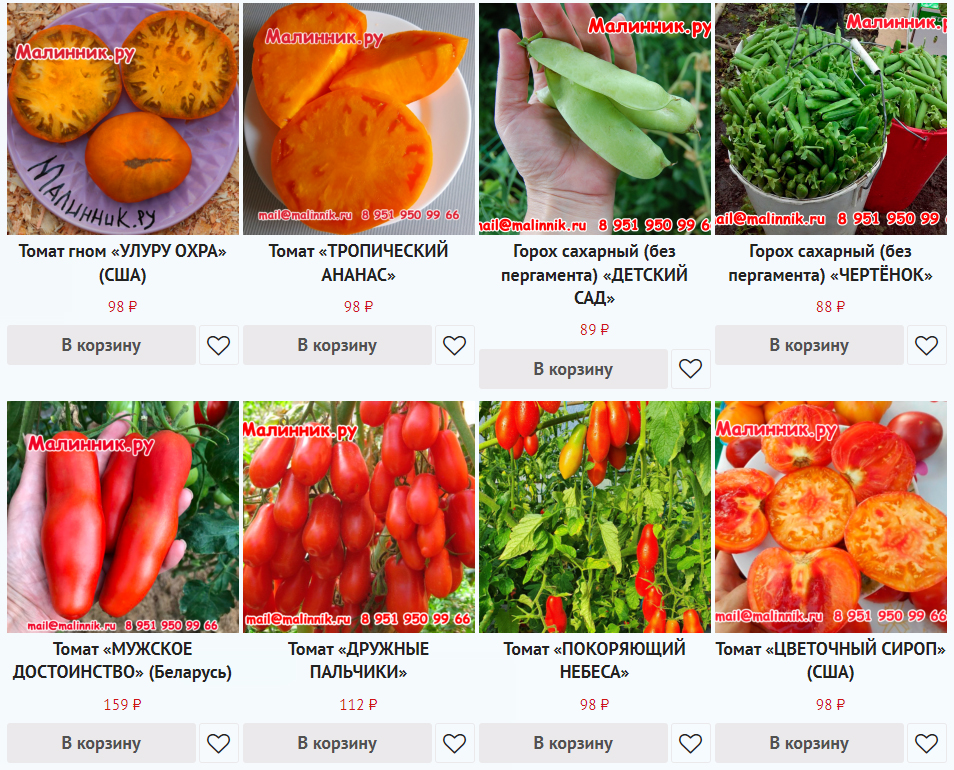Add «УЛУРУ ОХРА» tomato to wishlist heart

(218, 345)
